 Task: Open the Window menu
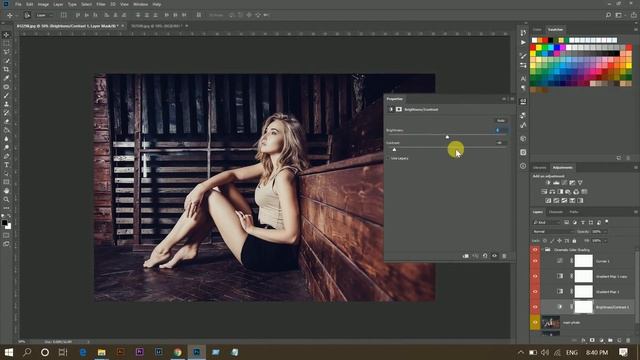tap(140, 4)
